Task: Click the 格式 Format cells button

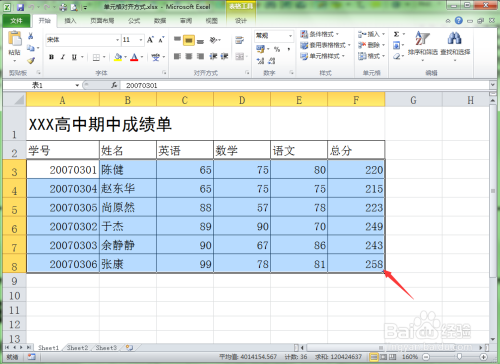Action: 371,56
